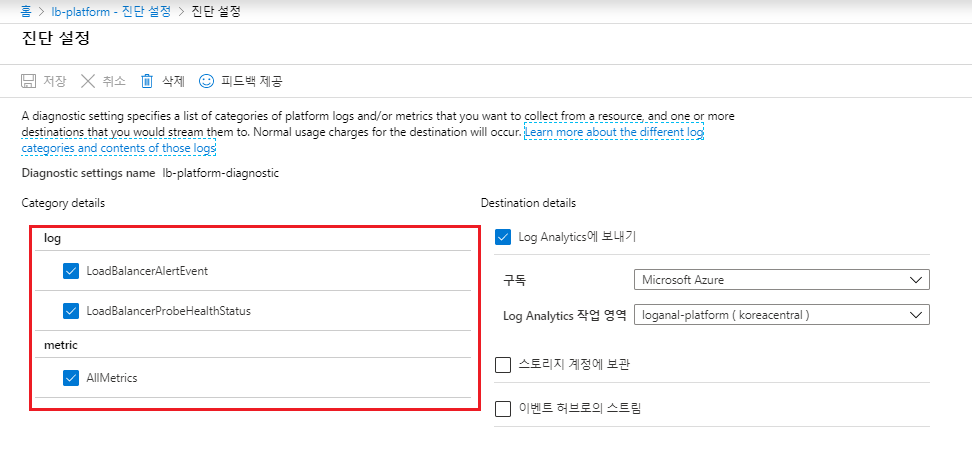
Task: Disable the Log Analytics에 보내기 checkbox
Action: (x=503, y=237)
